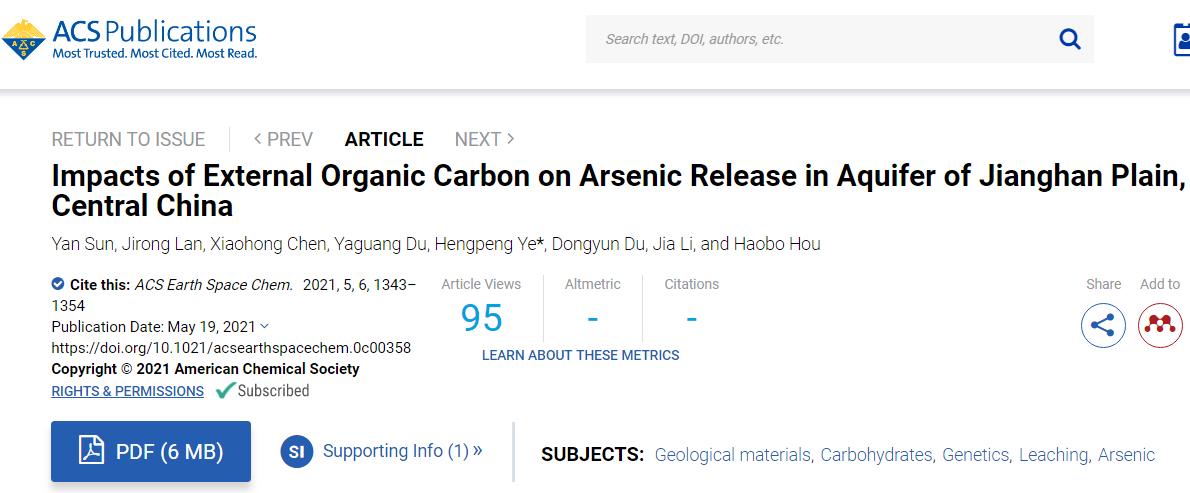This screenshot has width=1190, height=493.
Task: Go to NEXT article
Action: 484,139
